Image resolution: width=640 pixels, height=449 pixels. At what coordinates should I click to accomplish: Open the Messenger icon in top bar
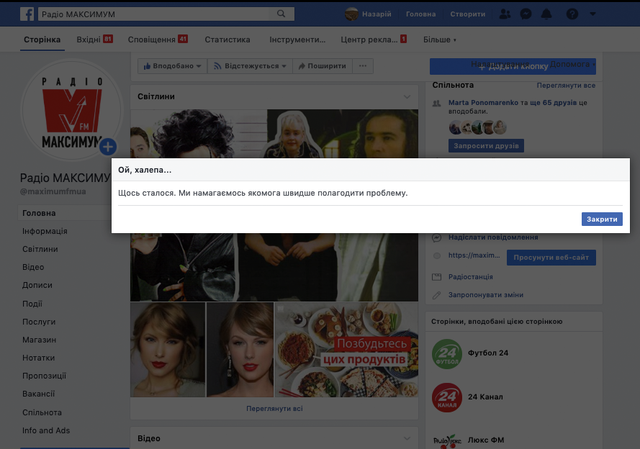pos(525,14)
